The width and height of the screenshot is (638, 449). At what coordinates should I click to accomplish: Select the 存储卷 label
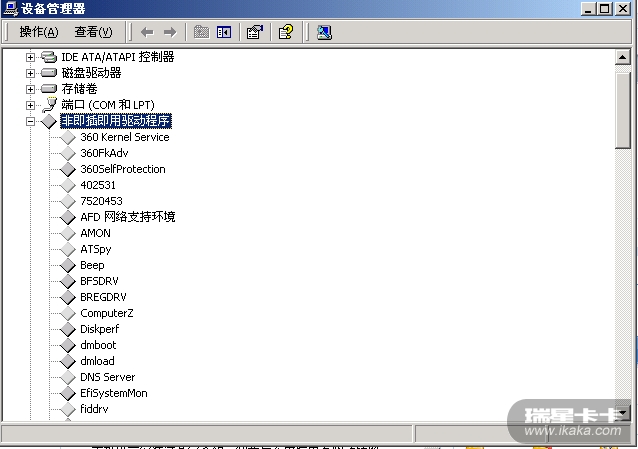point(79,89)
